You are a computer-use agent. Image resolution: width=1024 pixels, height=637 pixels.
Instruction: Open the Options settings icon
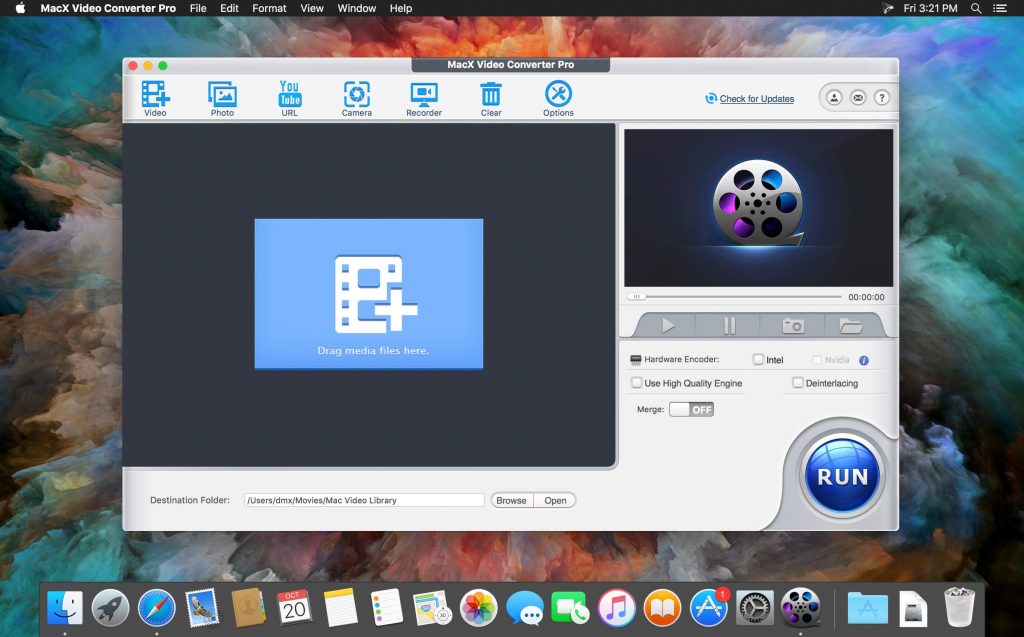tap(557, 95)
